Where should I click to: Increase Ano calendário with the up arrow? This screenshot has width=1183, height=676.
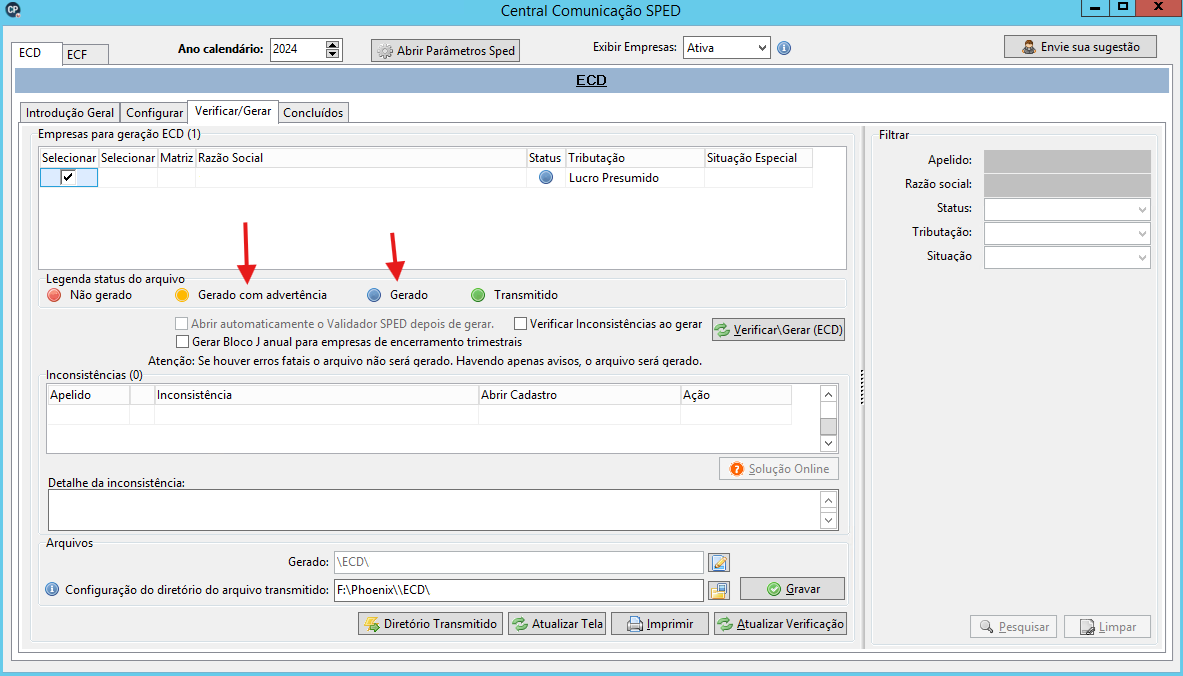[333, 45]
